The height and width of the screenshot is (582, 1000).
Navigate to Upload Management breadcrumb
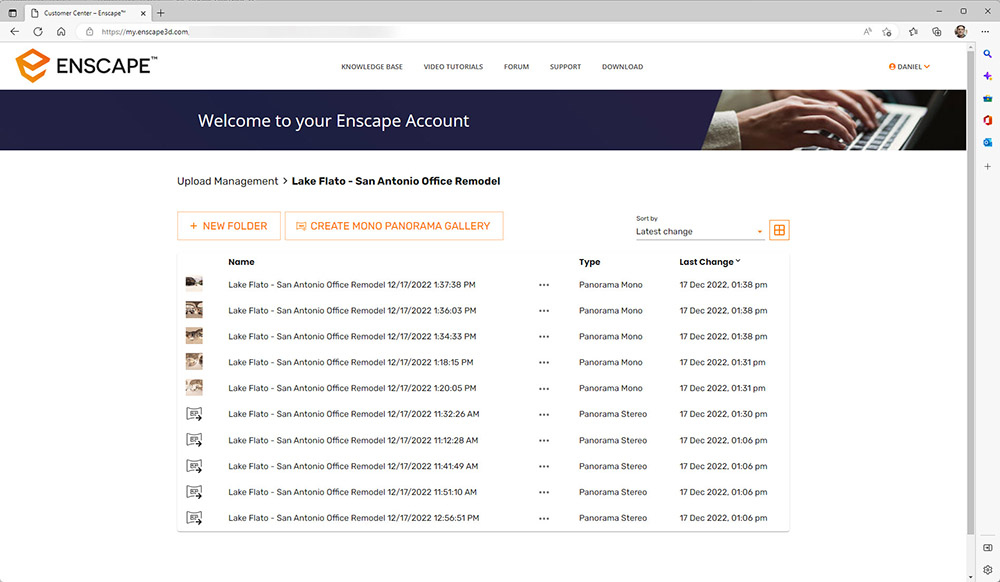pyautogui.click(x=228, y=182)
